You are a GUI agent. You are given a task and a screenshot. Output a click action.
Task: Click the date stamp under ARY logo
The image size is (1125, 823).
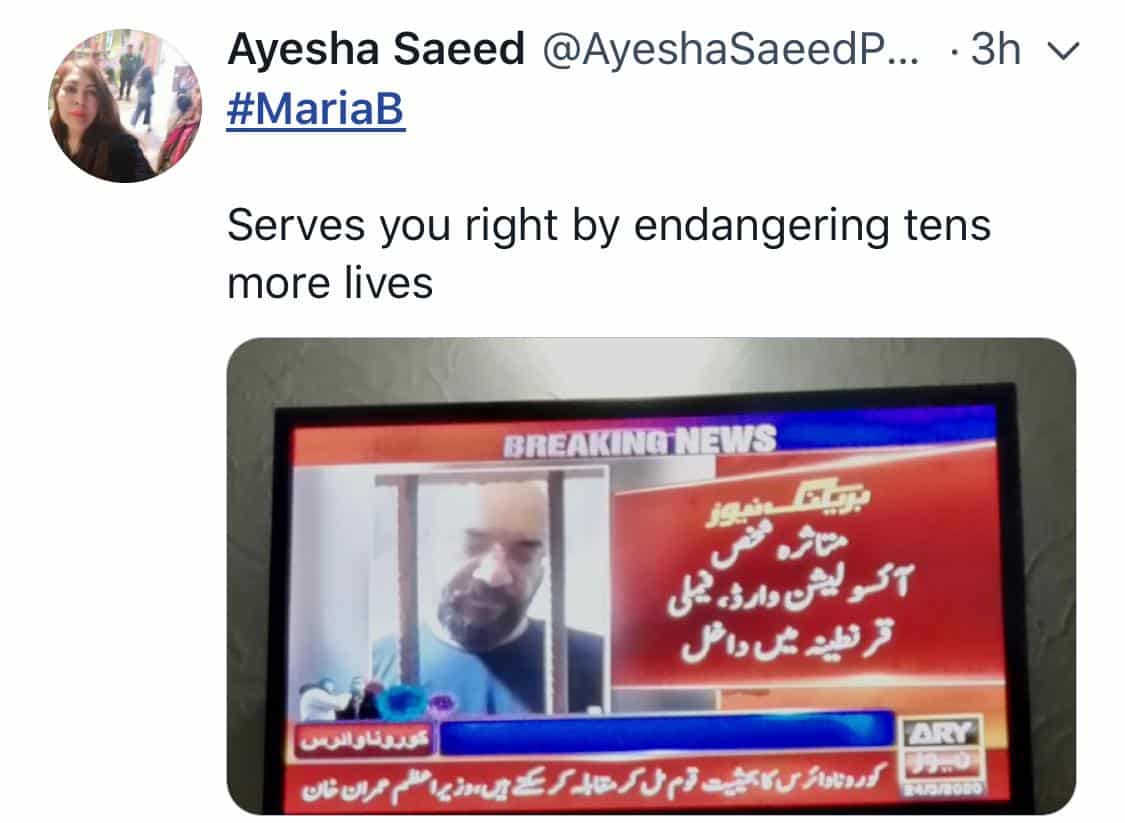click(x=943, y=789)
